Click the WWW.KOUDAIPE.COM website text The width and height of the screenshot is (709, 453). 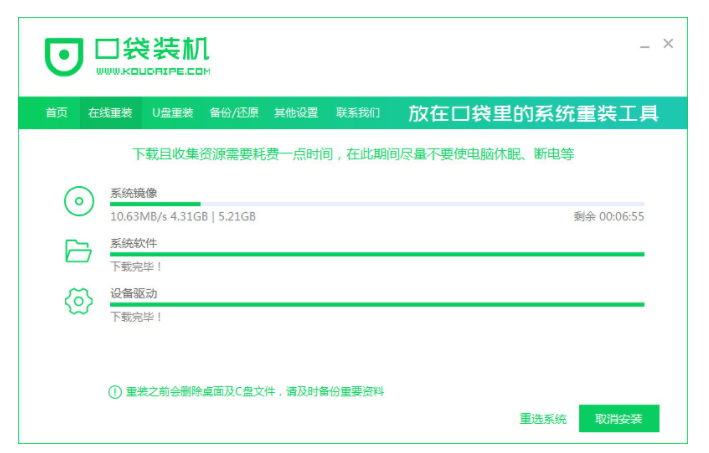tap(153, 71)
